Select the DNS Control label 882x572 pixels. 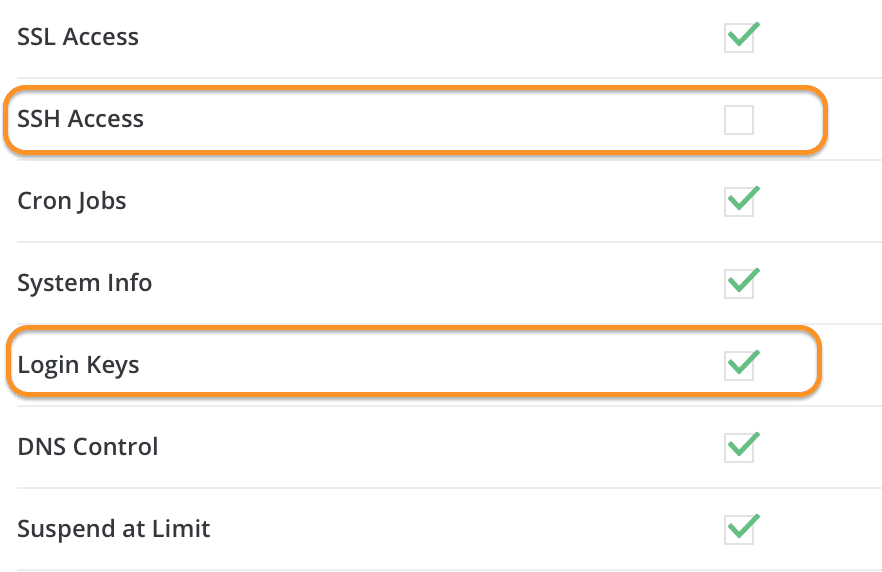click(88, 447)
